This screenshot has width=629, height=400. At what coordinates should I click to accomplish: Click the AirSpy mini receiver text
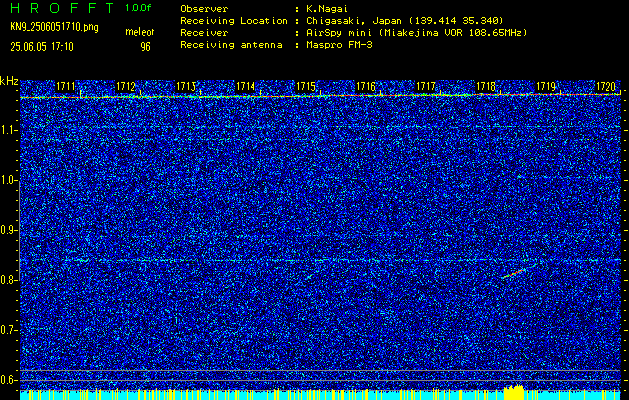416,32
